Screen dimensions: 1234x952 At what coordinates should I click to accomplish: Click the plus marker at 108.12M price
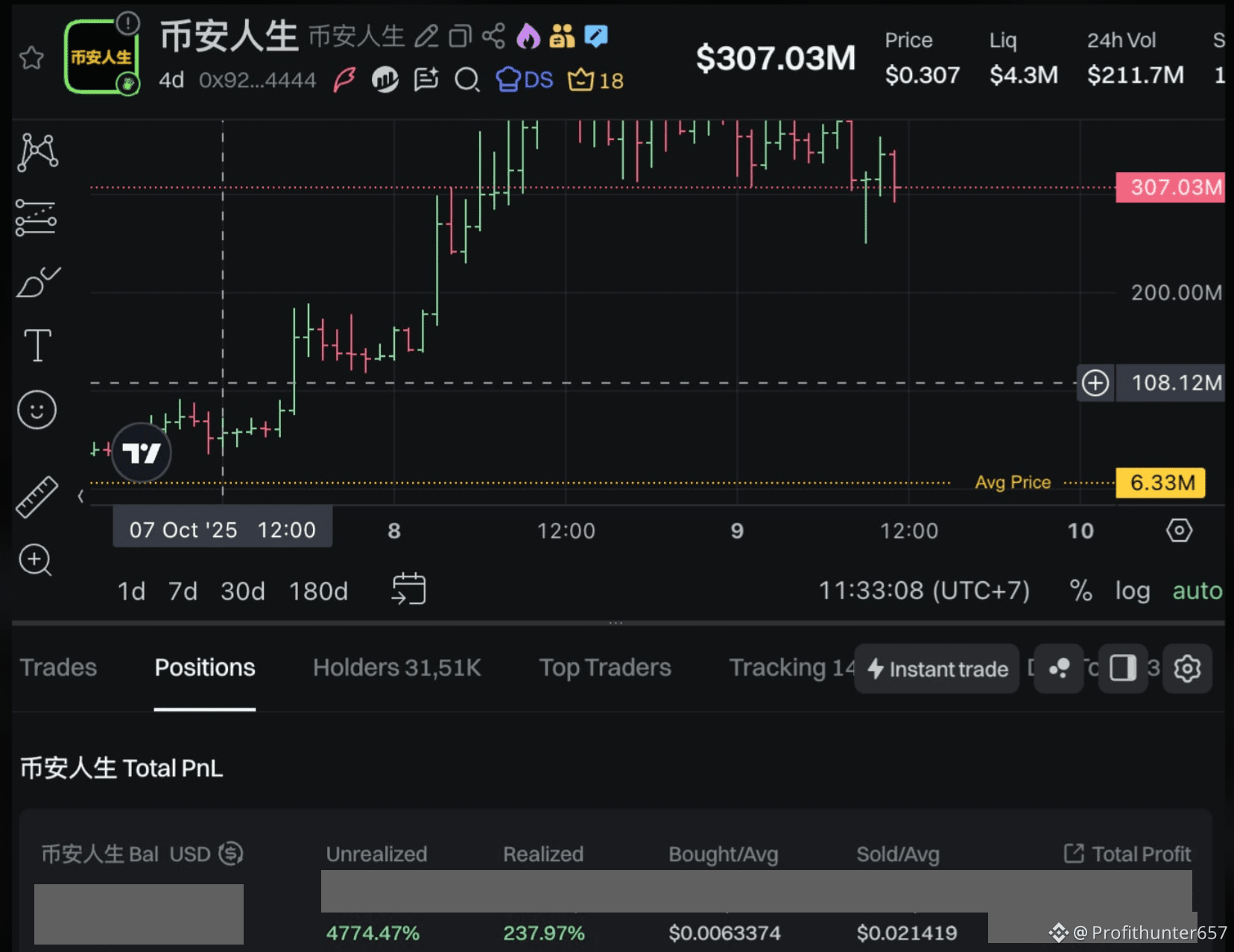(1095, 383)
